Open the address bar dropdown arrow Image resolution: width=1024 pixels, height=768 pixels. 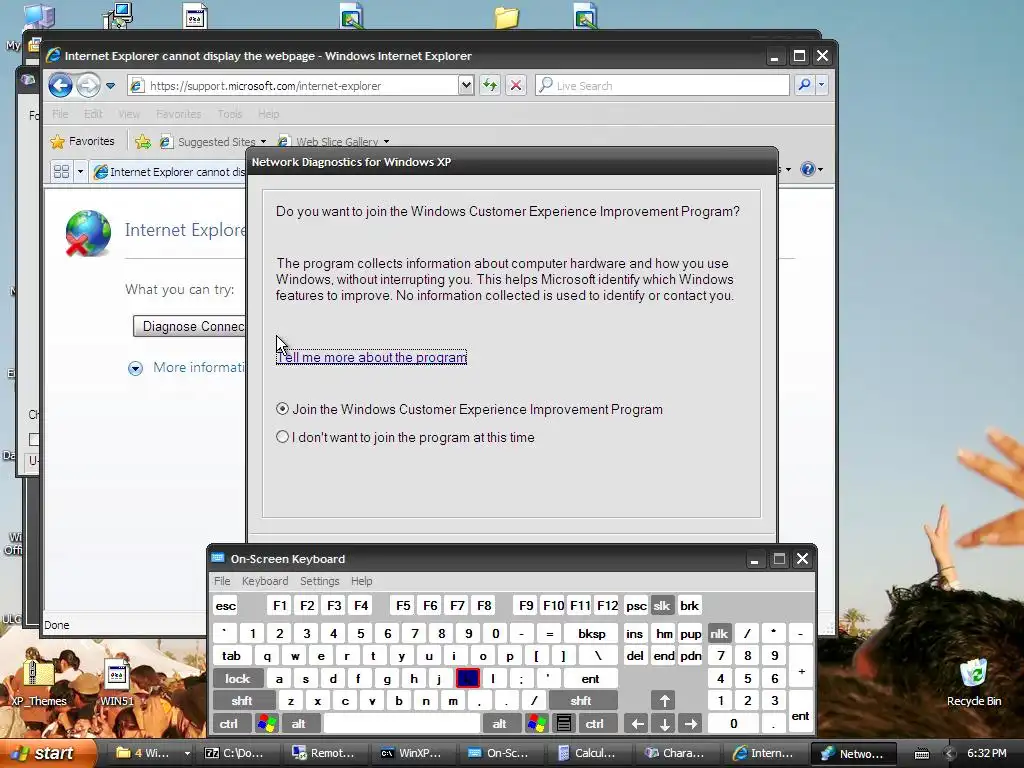pos(466,85)
